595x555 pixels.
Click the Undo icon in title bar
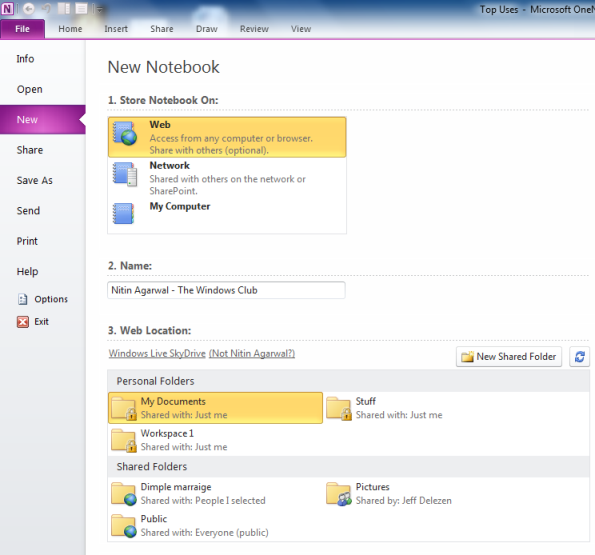point(47,9)
